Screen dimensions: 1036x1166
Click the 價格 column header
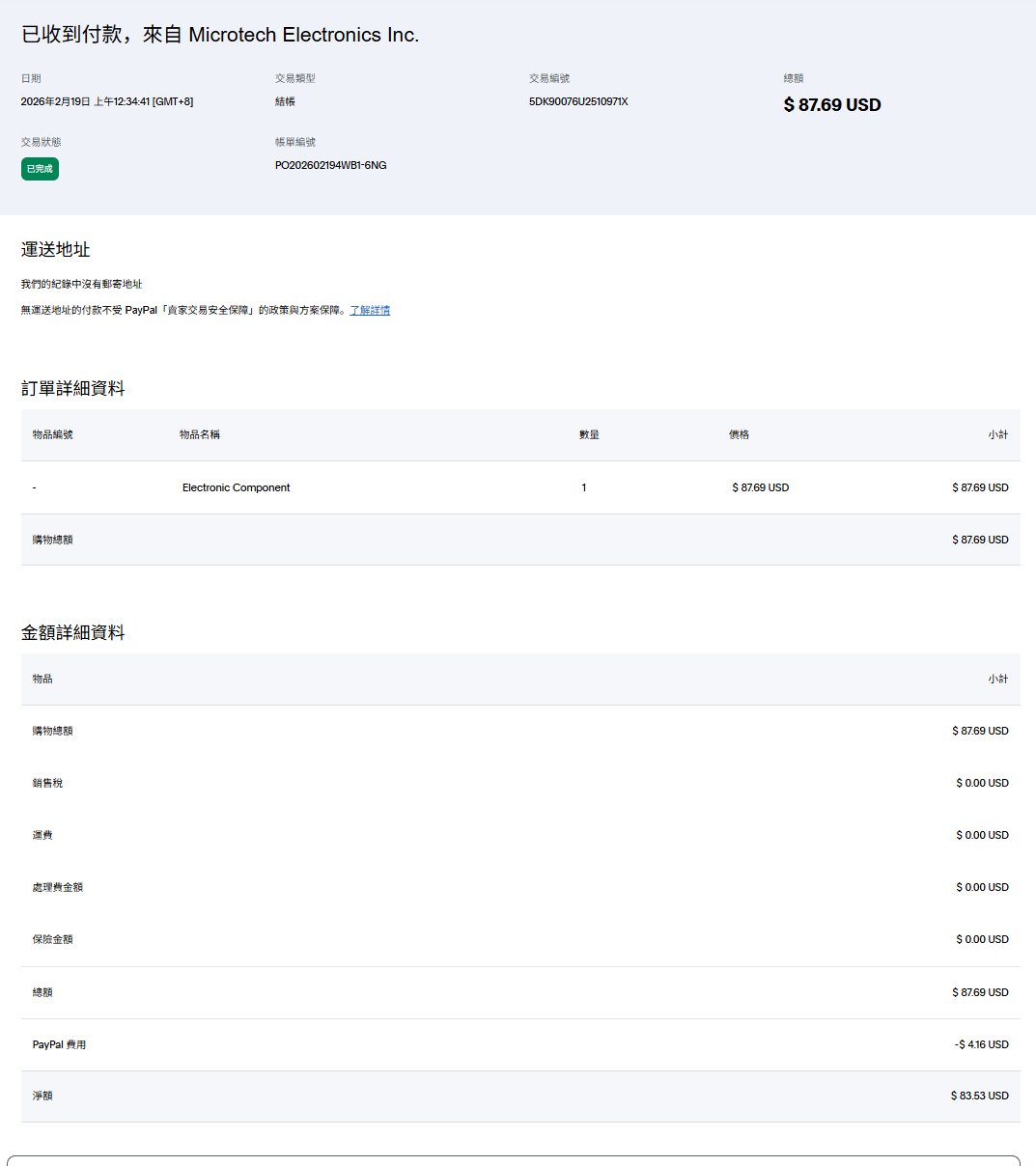[739, 434]
